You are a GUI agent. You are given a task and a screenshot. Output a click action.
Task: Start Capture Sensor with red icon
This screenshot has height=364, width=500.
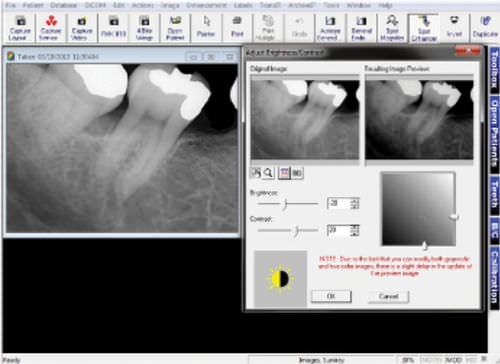pos(51,28)
